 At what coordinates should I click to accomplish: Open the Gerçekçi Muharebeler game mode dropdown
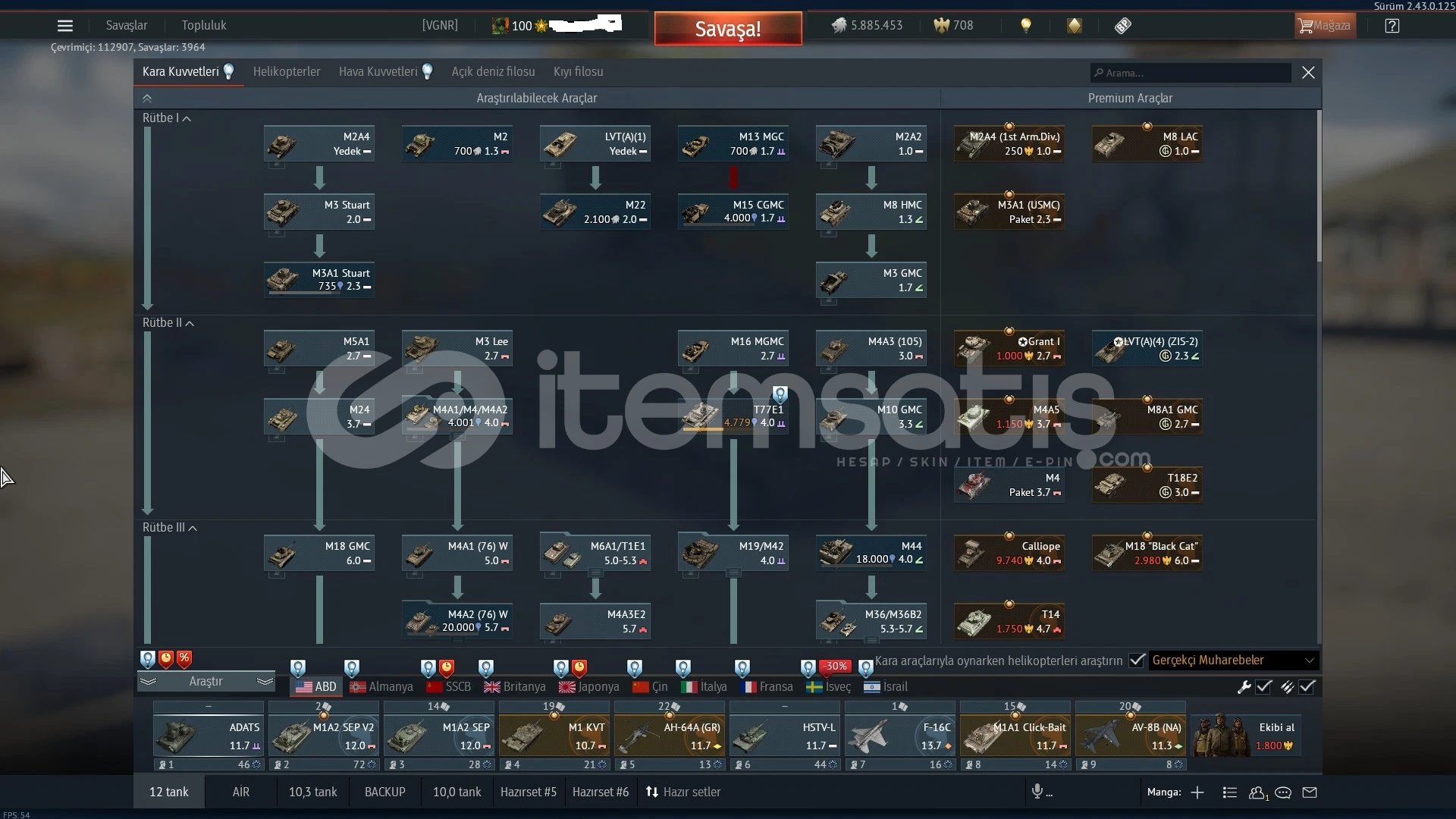coord(1234,661)
